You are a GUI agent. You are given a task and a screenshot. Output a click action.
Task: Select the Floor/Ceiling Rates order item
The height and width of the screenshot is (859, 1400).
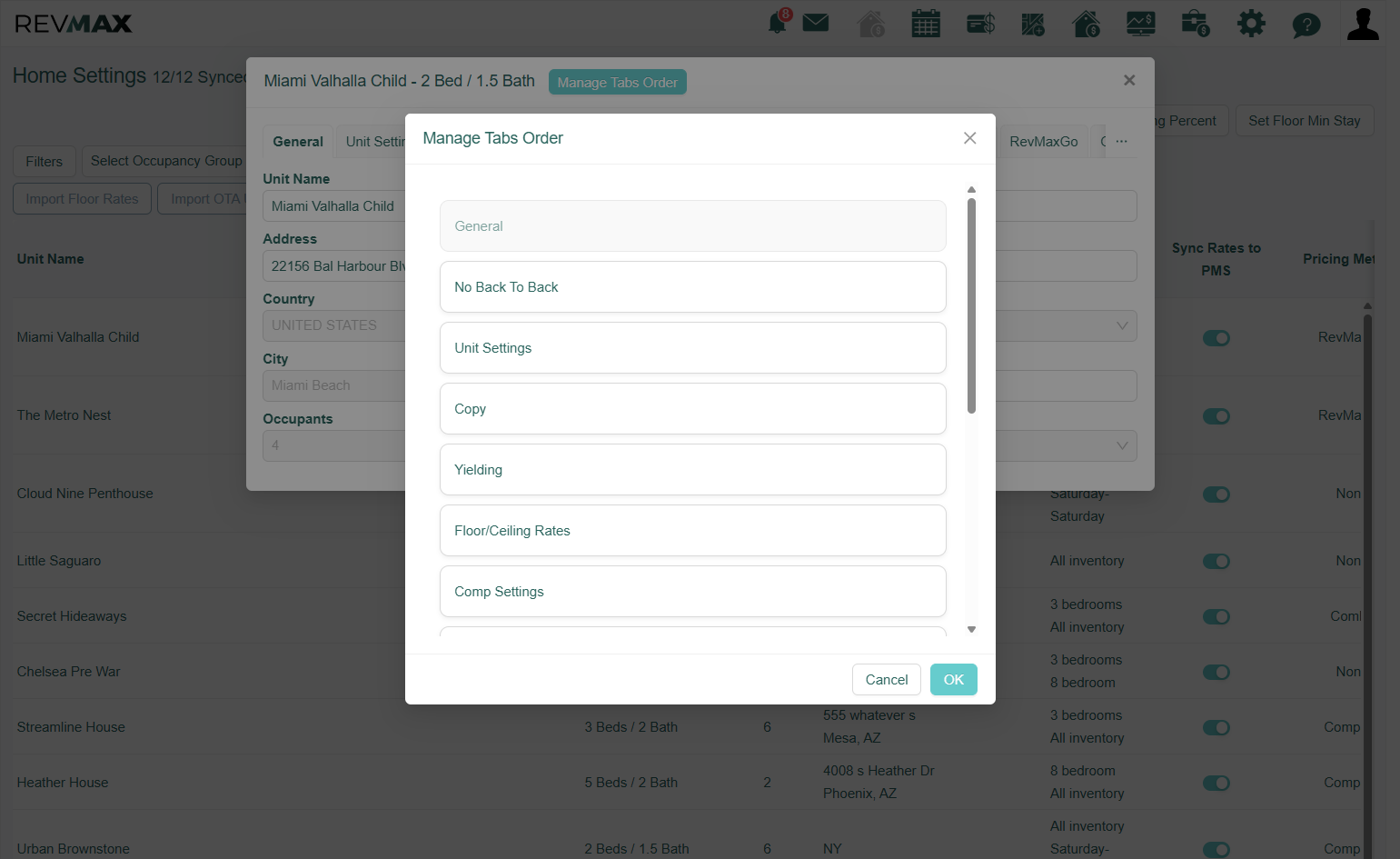[x=693, y=531]
